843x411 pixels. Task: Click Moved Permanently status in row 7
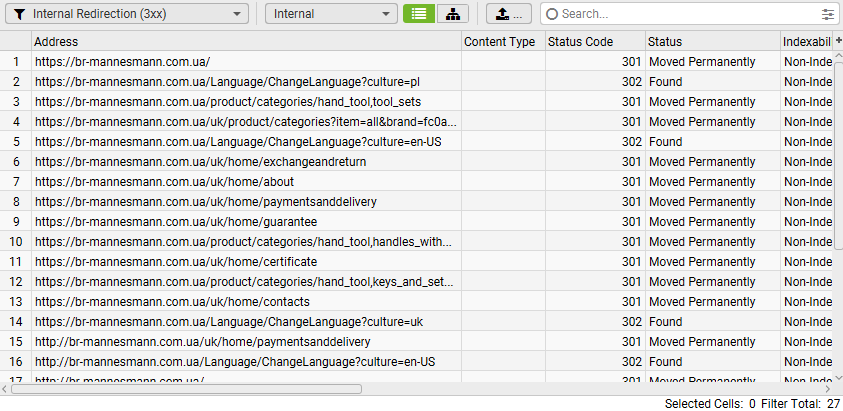pos(702,182)
